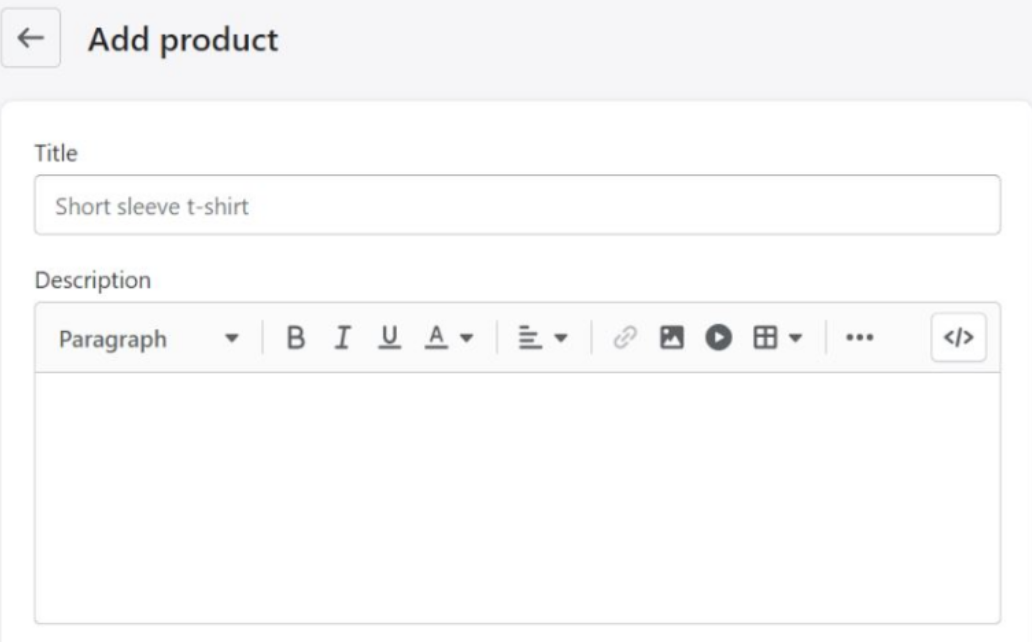
Task: Insert a hyperlink
Action: coord(623,338)
